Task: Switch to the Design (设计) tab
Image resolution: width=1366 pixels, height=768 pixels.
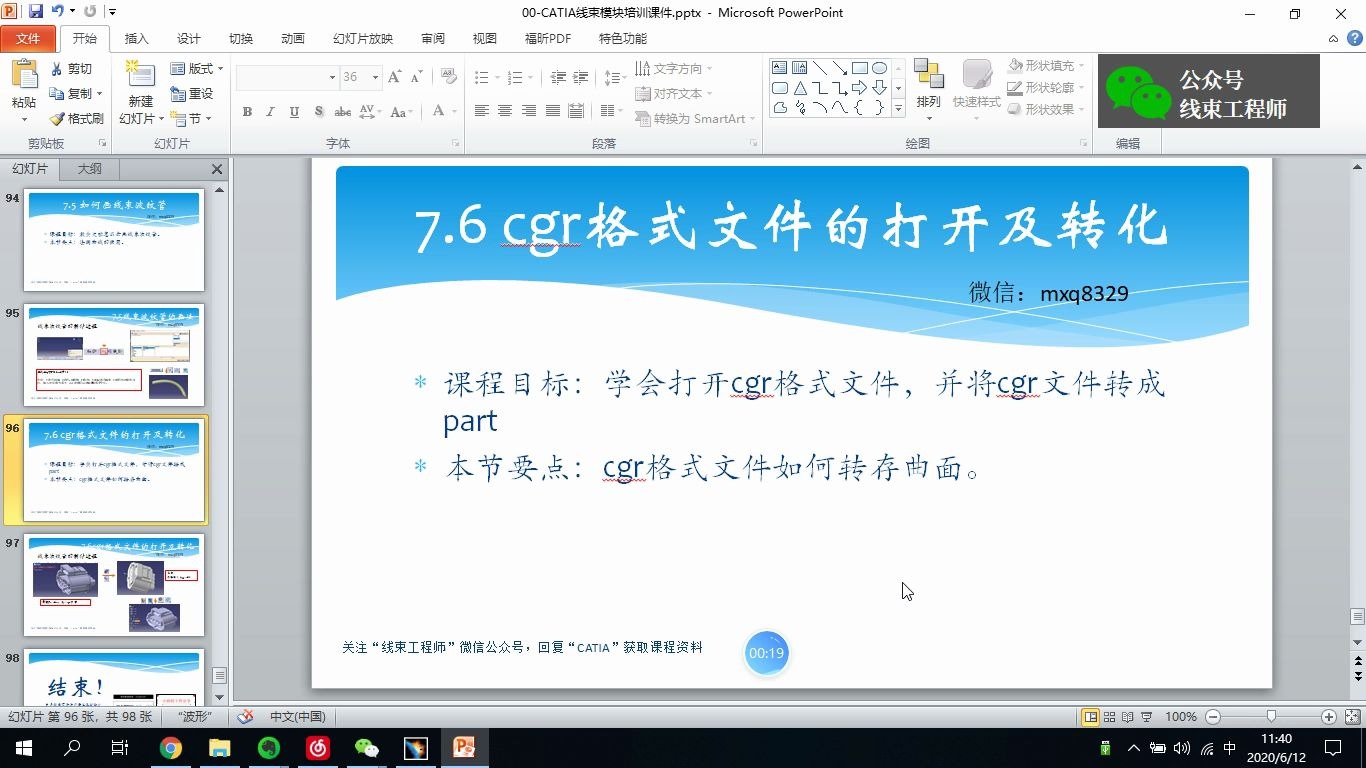Action: [x=189, y=38]
